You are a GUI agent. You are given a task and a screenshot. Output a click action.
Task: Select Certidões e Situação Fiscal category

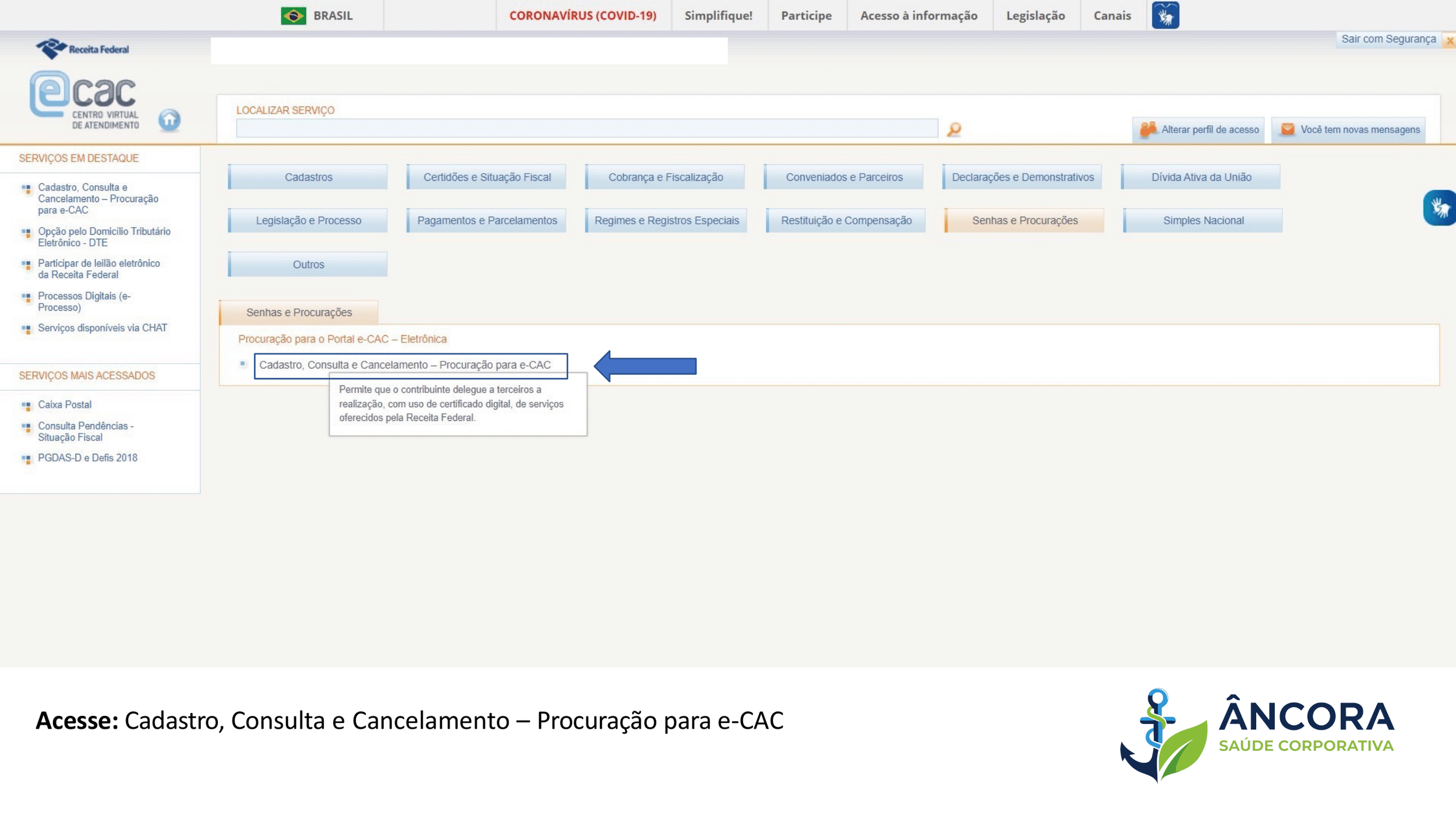(487, 177)
